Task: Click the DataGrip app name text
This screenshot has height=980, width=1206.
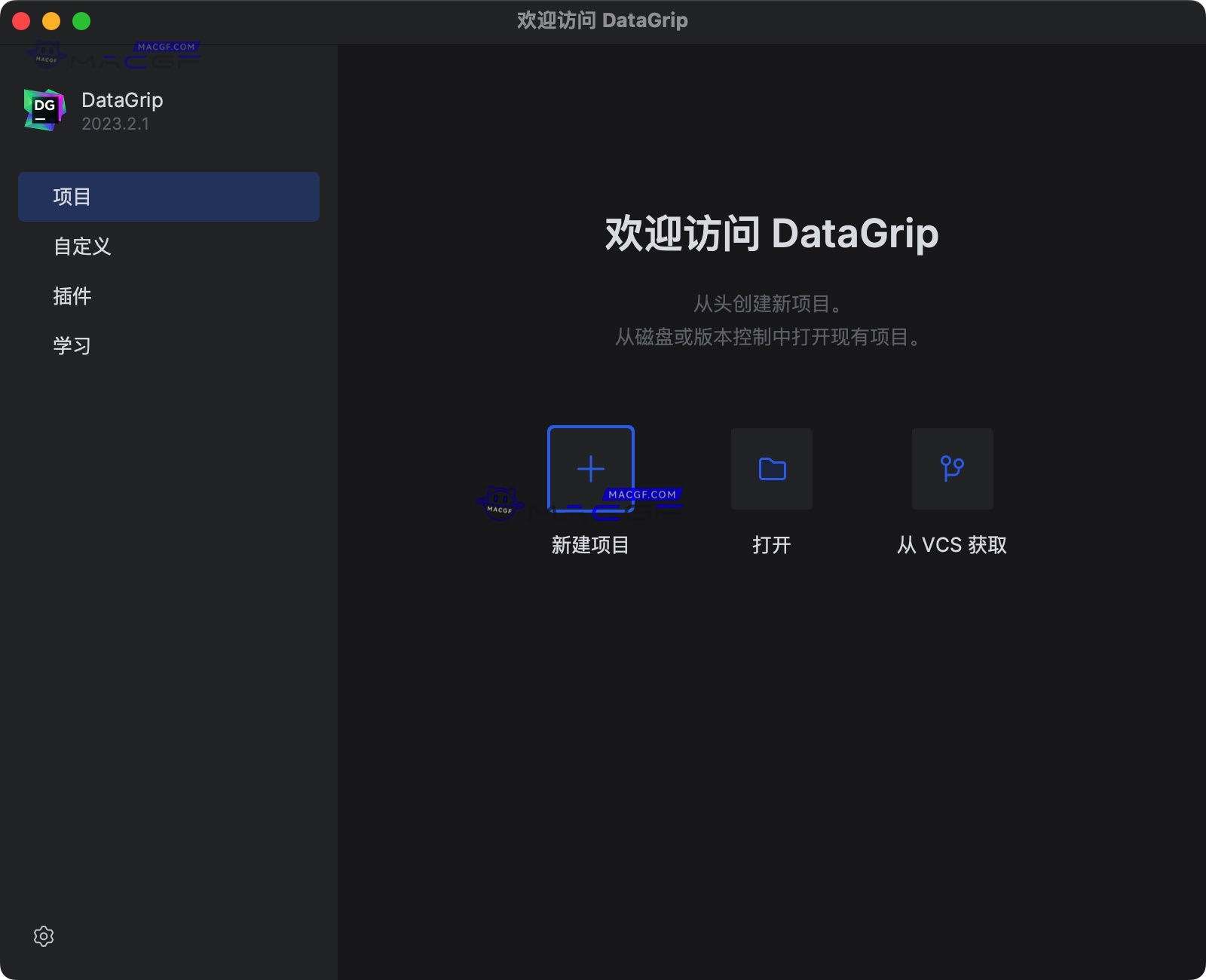Action: (121, 100)
